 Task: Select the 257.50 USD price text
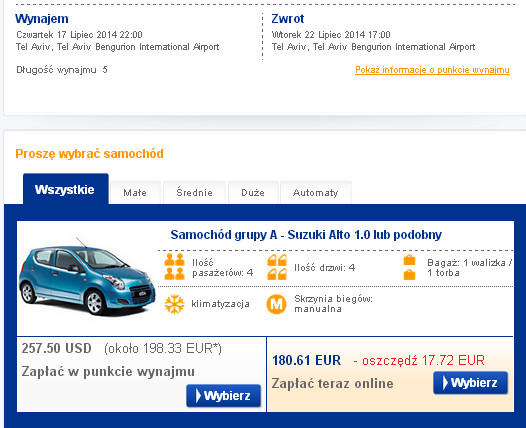pyautogui.click(x=56, y=348)
